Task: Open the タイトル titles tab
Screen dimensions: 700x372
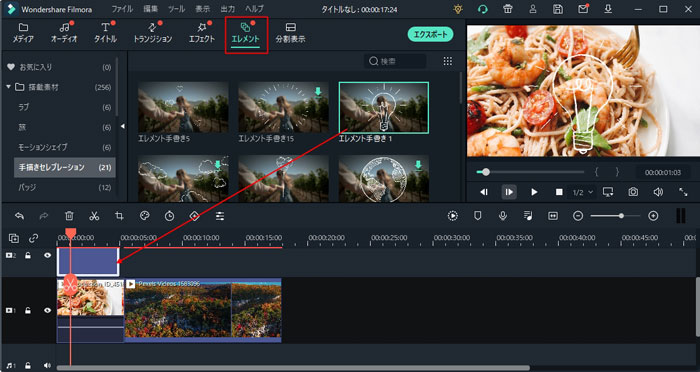Action: pyautogui.click(x=105, y=33)
